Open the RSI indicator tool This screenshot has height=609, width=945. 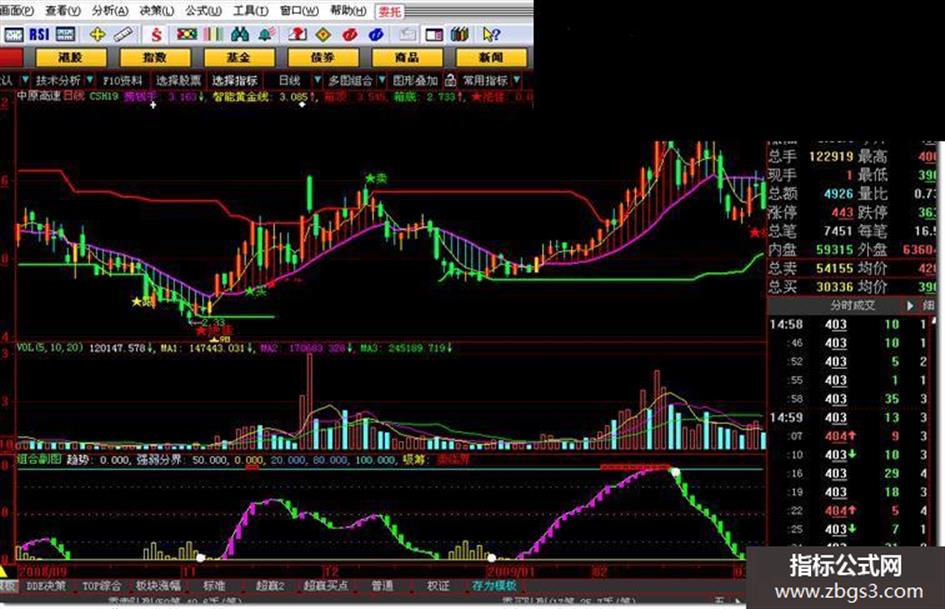click(x=39, y=34)
